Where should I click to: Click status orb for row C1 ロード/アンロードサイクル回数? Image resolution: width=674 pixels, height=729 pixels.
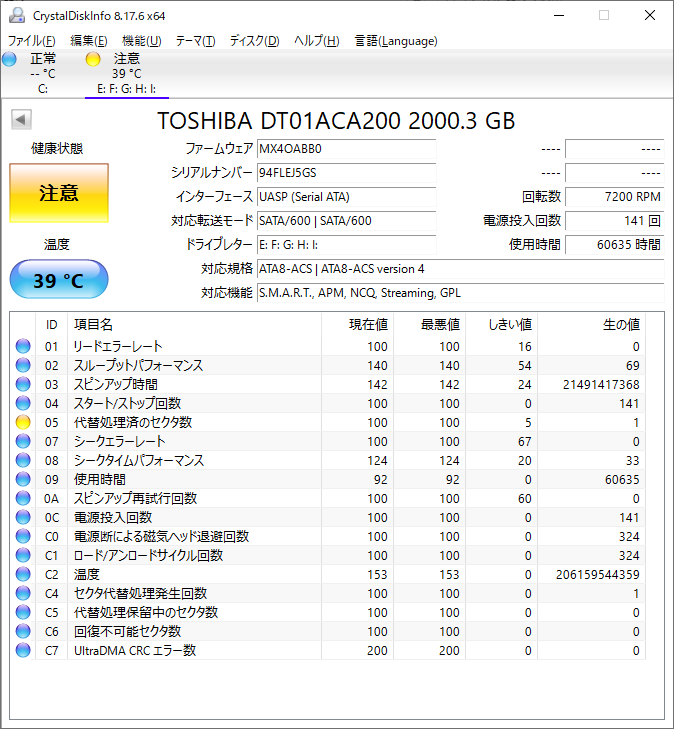pyautogui.click(x=23, y=555)
